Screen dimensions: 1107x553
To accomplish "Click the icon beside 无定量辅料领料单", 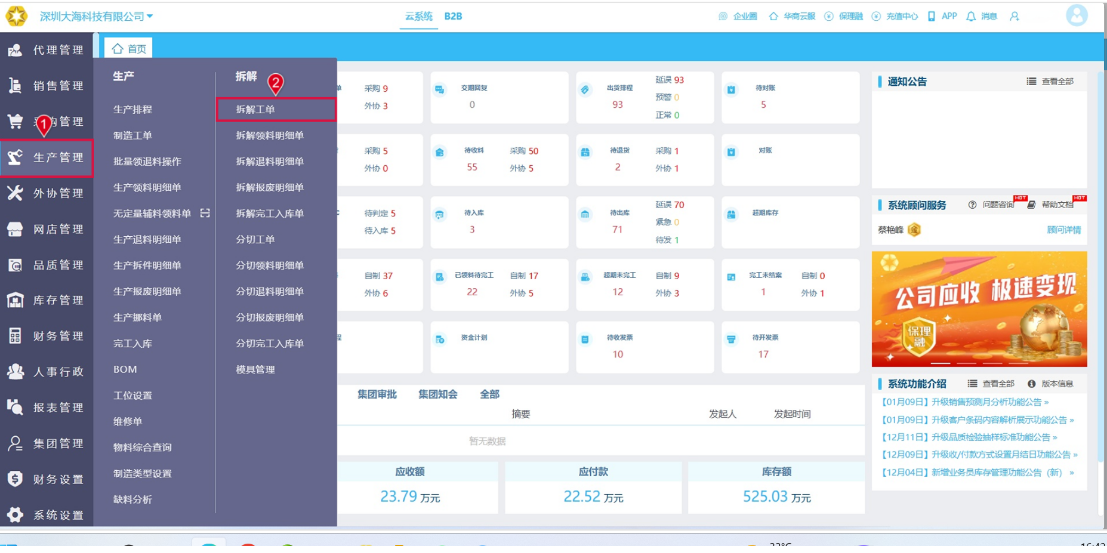I will point(205,213).
